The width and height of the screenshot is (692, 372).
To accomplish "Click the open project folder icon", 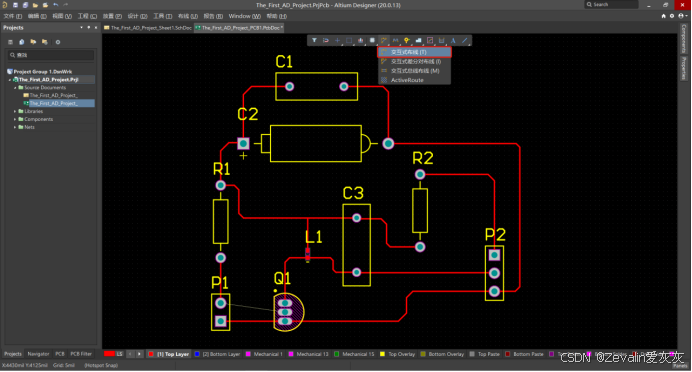I will [45, 5].
